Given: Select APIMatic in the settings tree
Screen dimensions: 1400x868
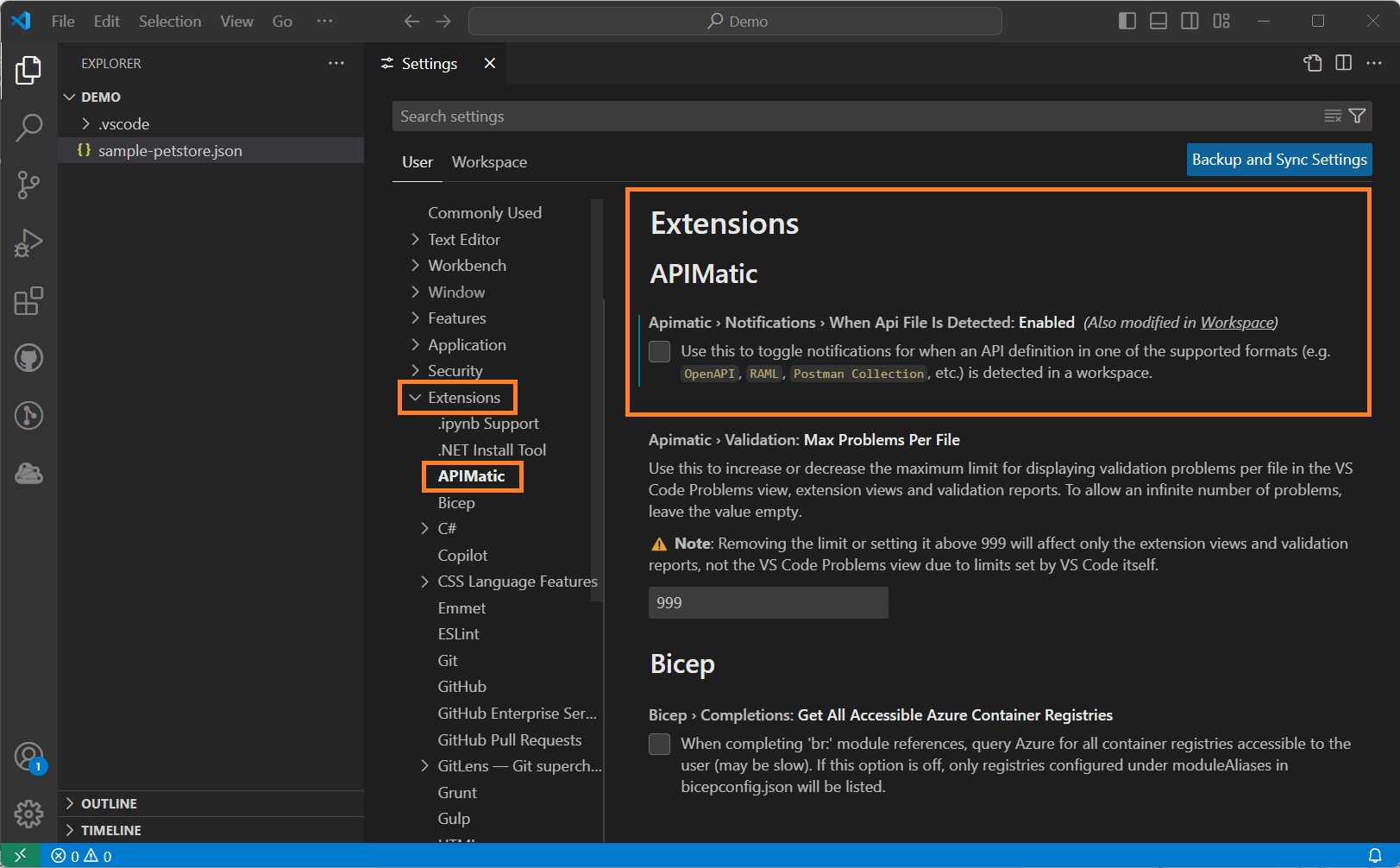Looking at the screenshot, I should 471,476.
